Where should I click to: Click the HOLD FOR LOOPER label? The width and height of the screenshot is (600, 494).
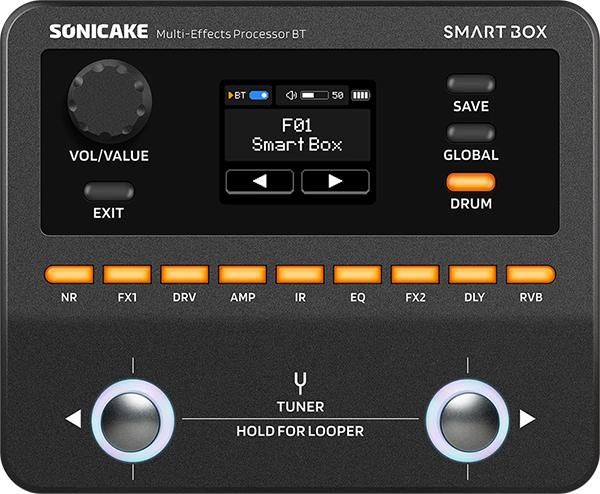(x=300, y=431)
